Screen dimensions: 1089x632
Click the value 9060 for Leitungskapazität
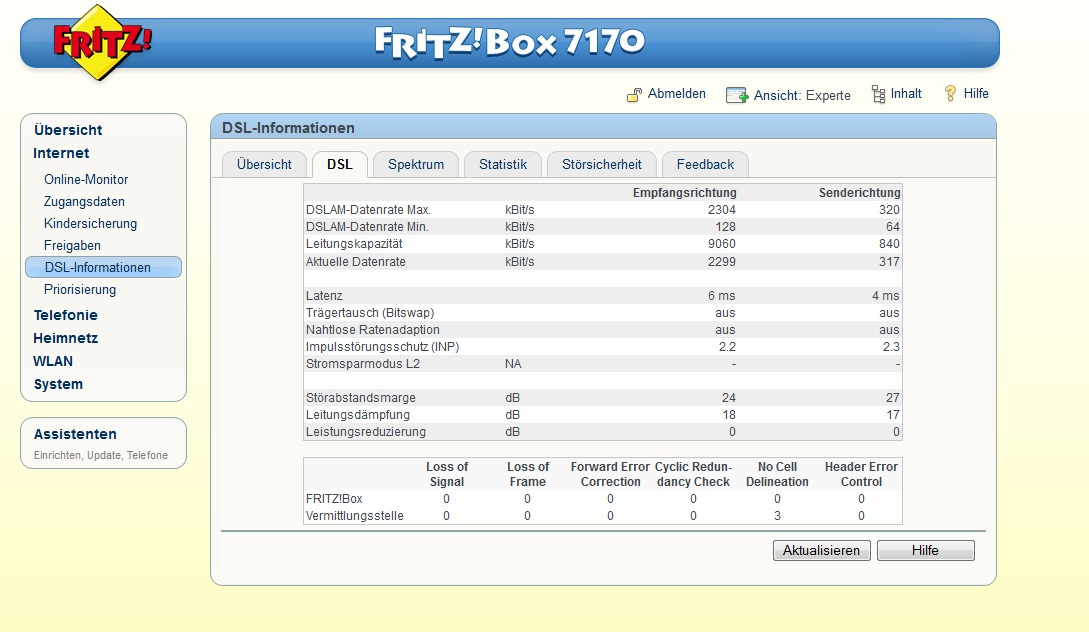pyautogui.click(x=722, y=244)
